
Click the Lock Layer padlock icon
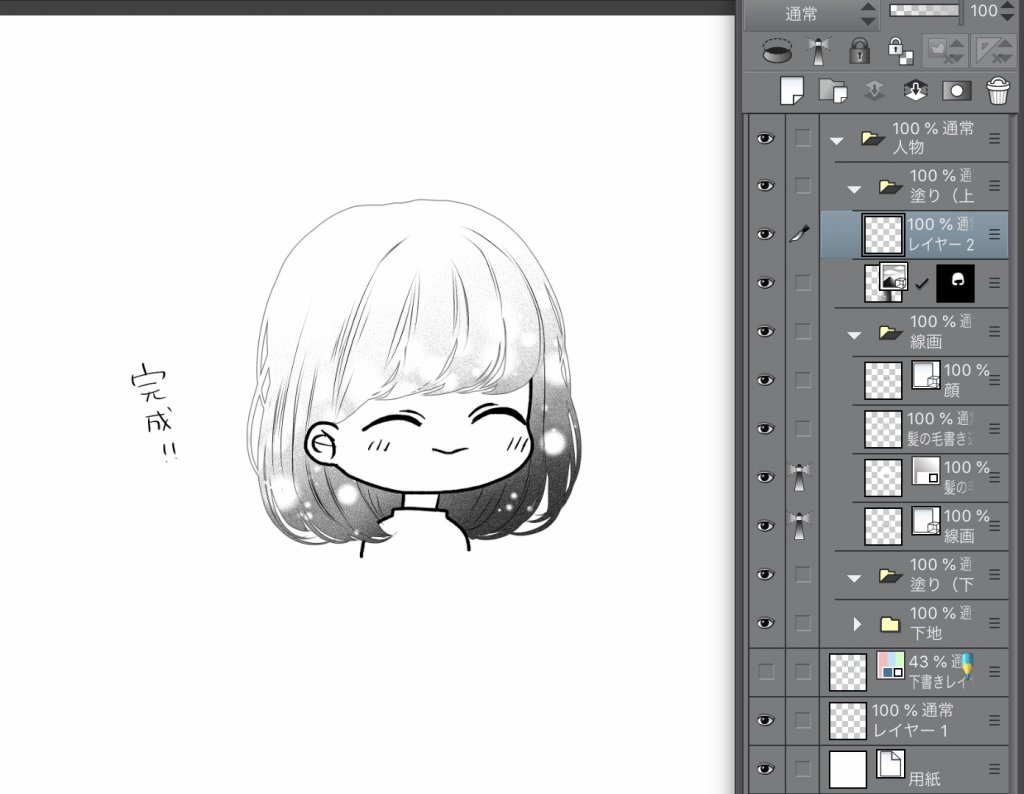pyautogui.click(x=859, y=50)
